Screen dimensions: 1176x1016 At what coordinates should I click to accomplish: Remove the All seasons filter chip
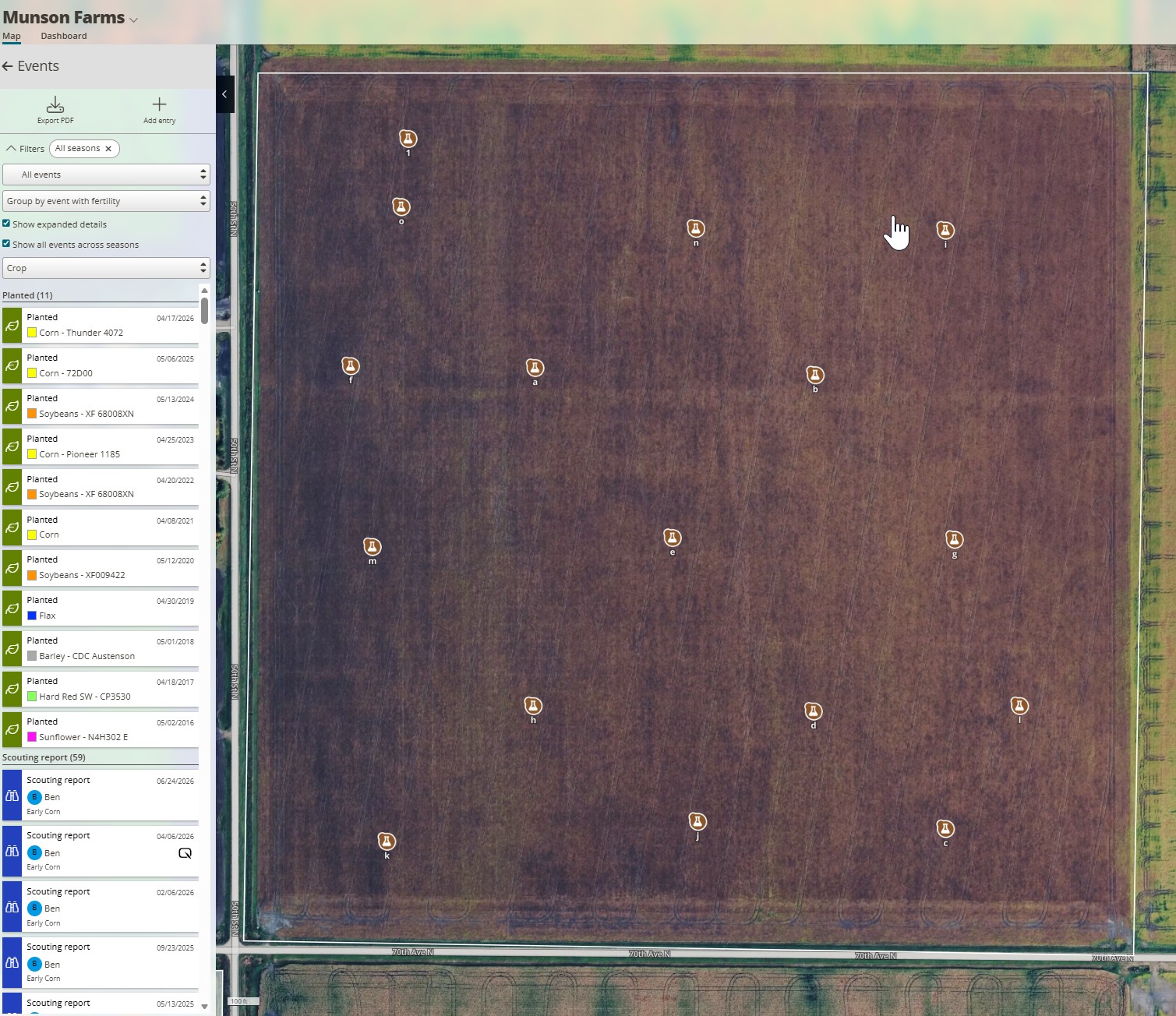pos(108,149)
